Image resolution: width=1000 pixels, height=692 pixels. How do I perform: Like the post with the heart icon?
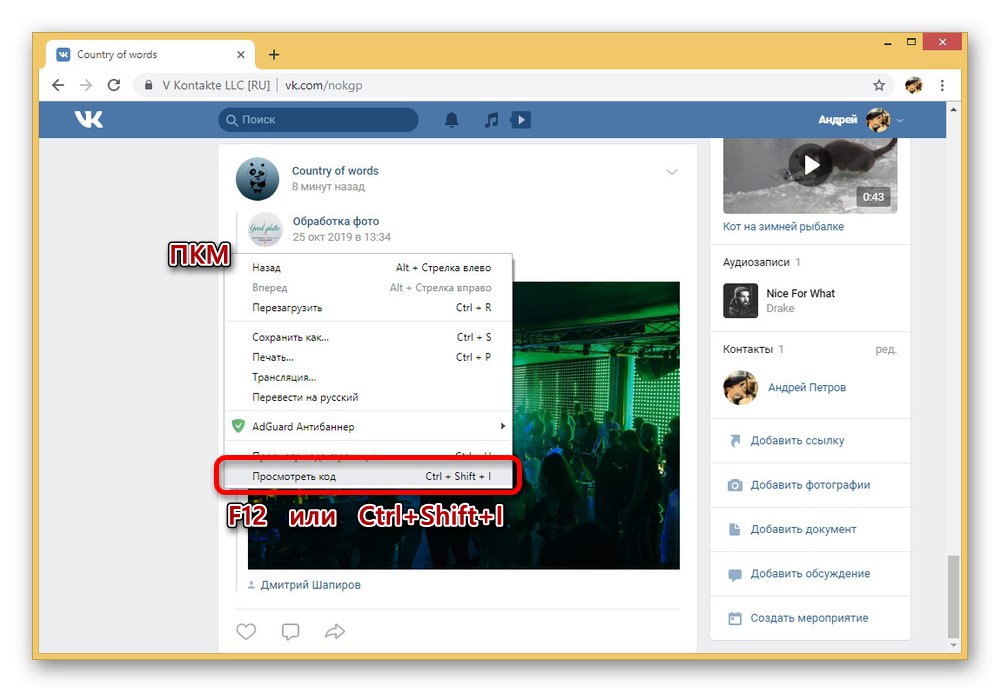click(x=246, y=631)
